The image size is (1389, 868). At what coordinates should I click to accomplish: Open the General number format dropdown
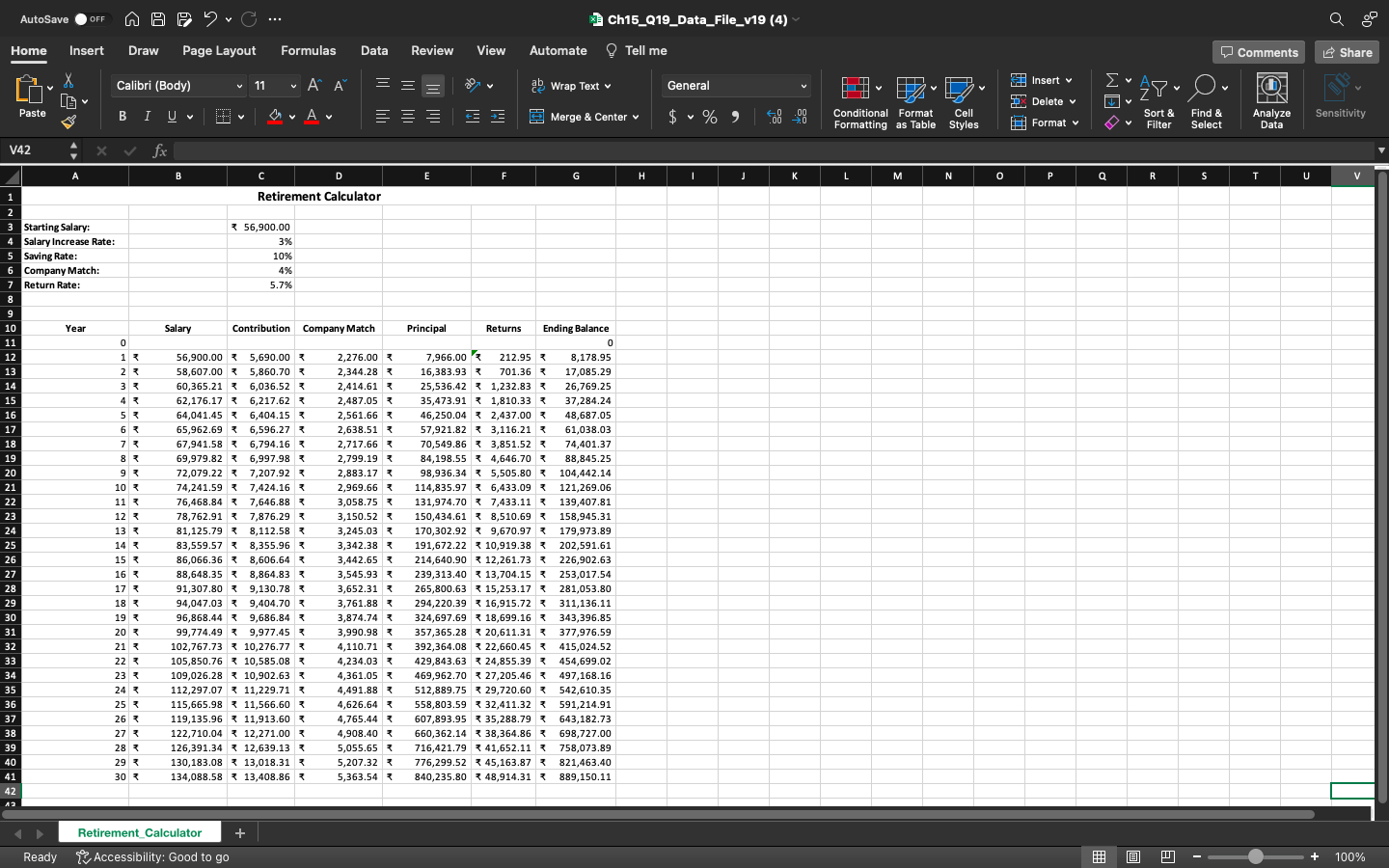pos(735,86)
